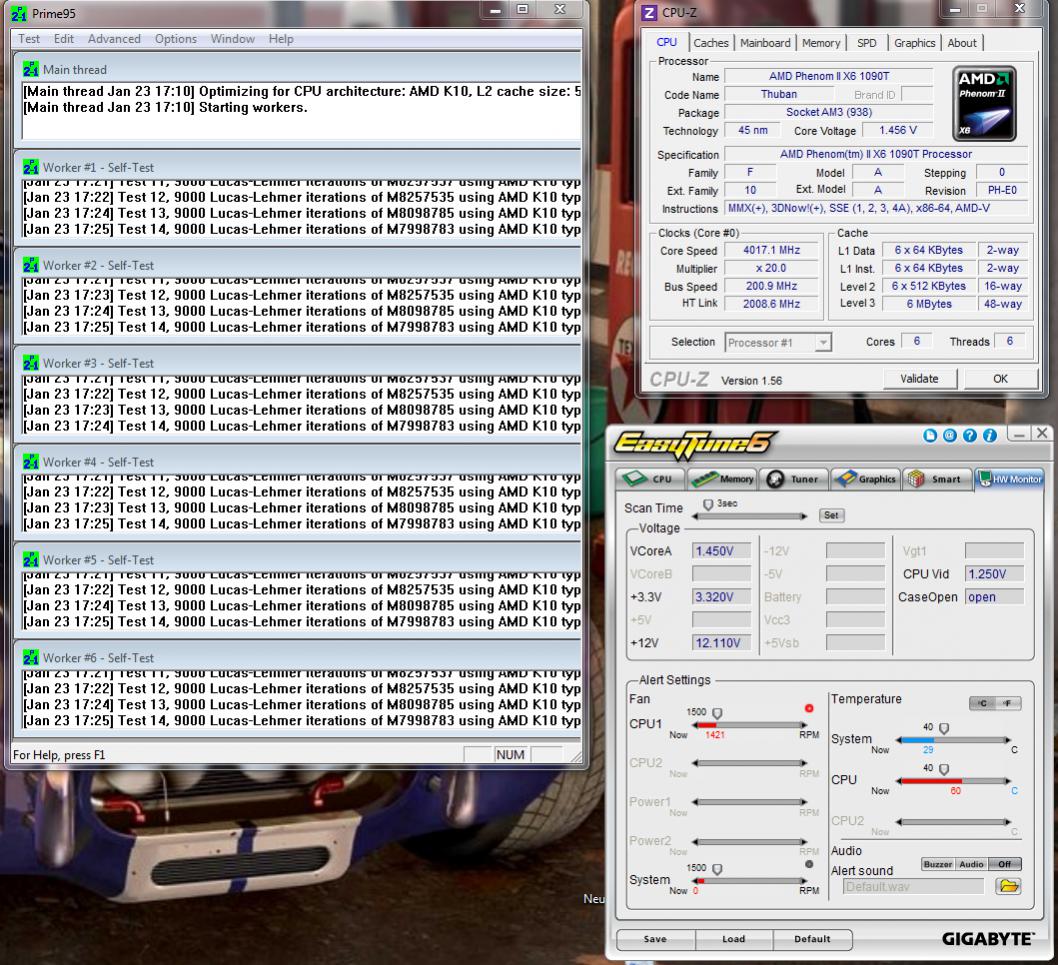1058x965 pixels.
Task: Click the Worker #2 Self-Test window icon
Action: click(x=30, y=265)
